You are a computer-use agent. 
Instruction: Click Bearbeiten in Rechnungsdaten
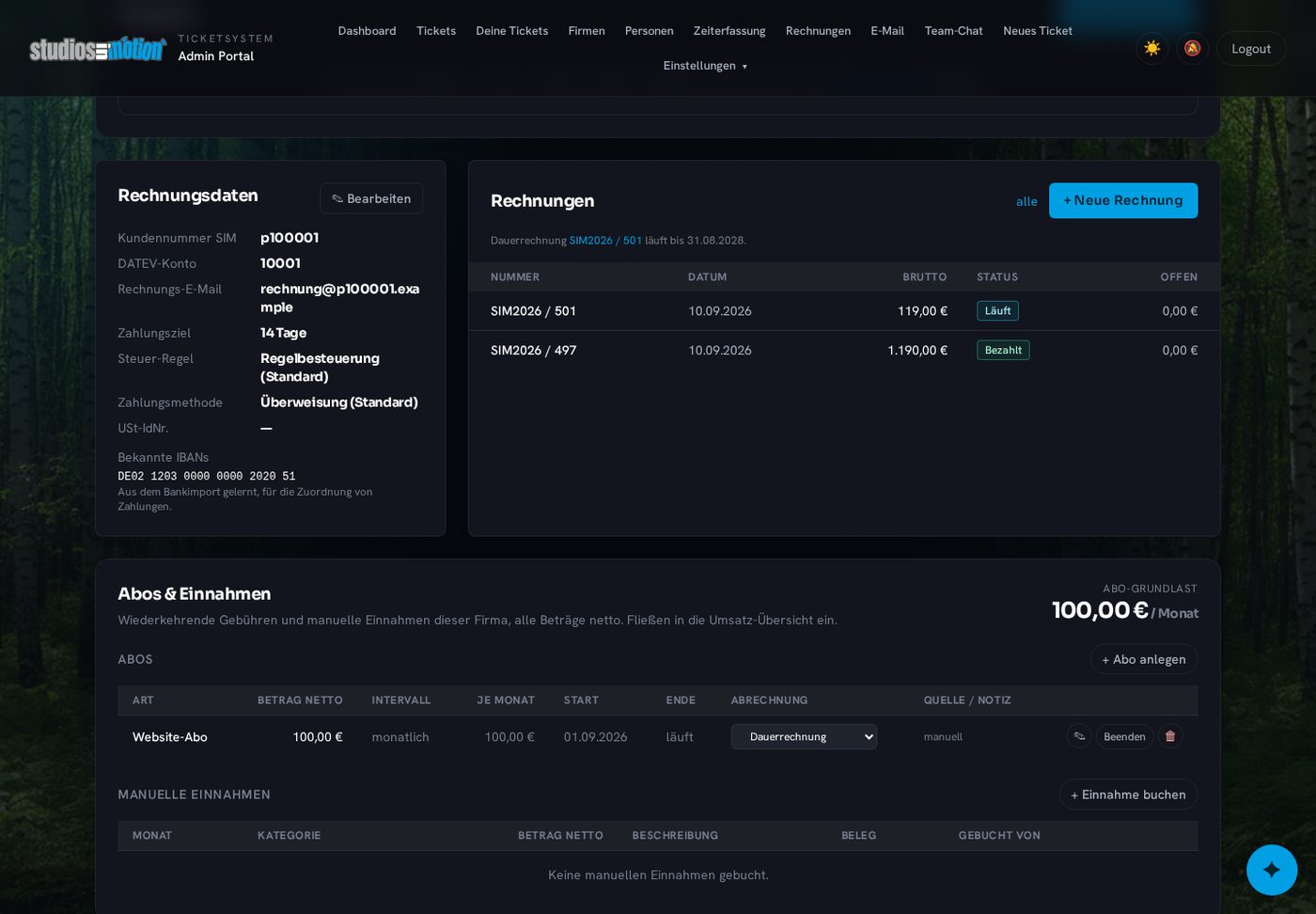tap(371, 198)
